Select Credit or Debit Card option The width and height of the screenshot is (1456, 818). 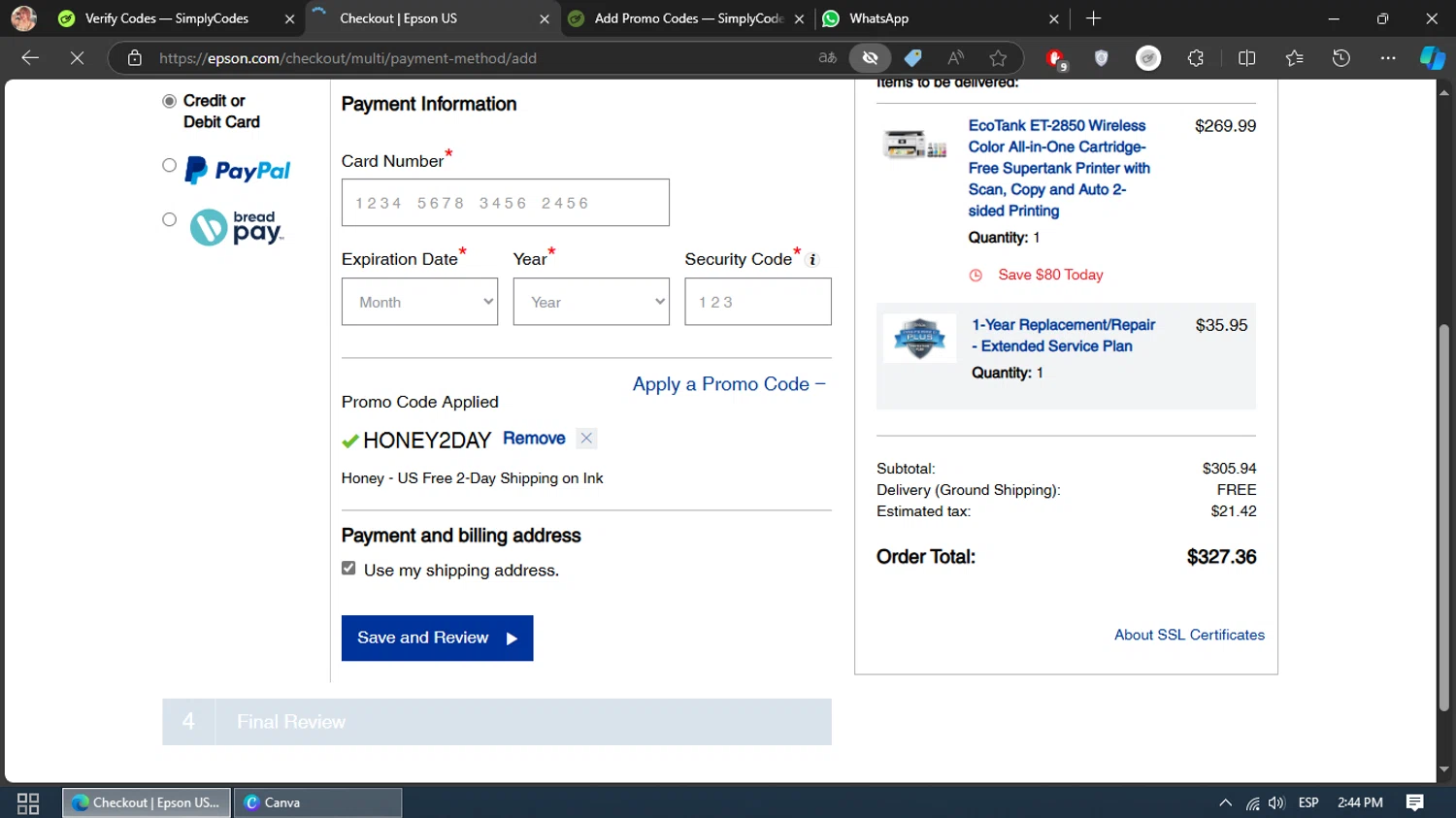[169, 101]
